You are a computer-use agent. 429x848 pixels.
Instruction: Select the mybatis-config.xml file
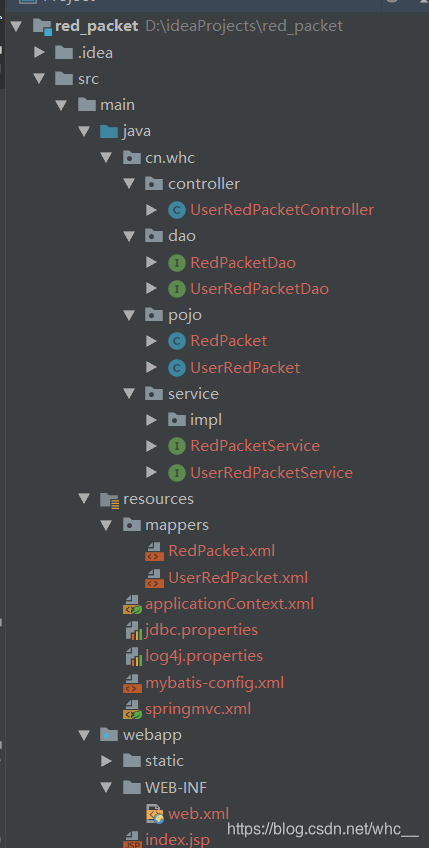point(214,683)
